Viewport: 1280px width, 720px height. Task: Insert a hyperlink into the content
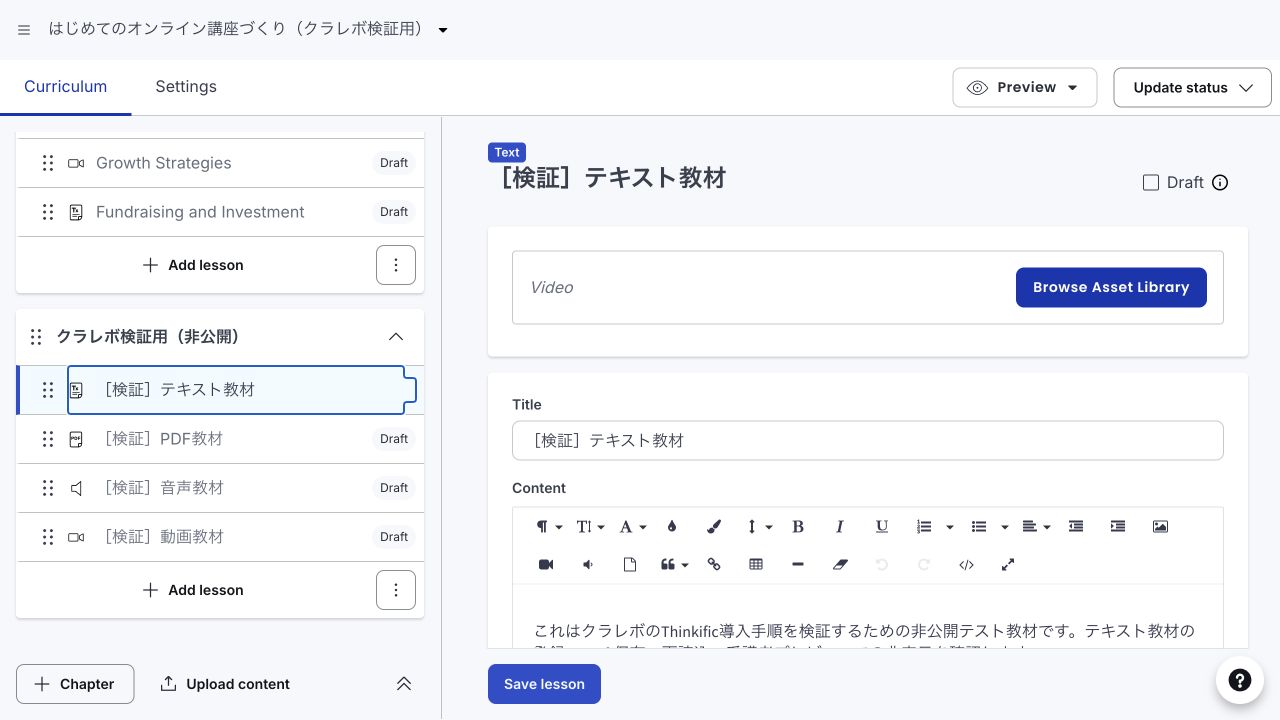714,565
